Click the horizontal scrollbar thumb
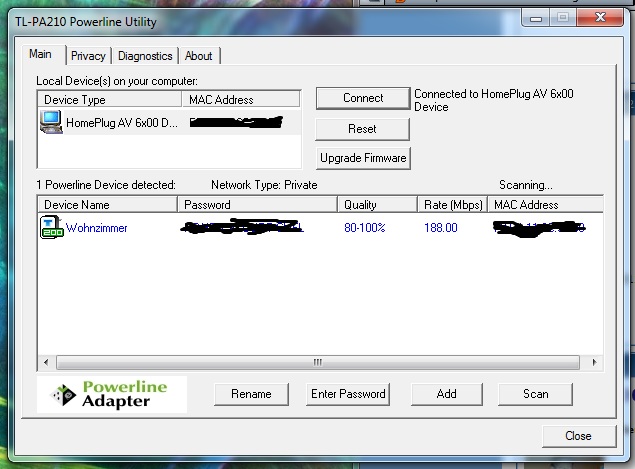This screenshot has height=469, width=635. coord(318,362)
